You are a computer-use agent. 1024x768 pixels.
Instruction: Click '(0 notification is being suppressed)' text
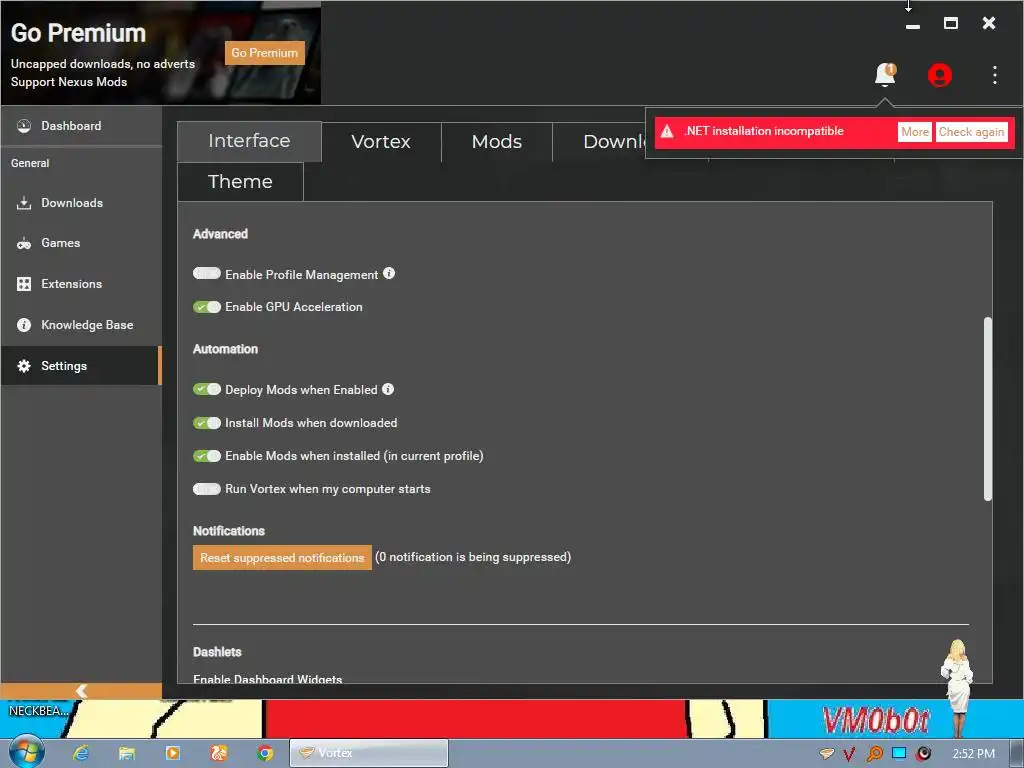coord(473,557)
